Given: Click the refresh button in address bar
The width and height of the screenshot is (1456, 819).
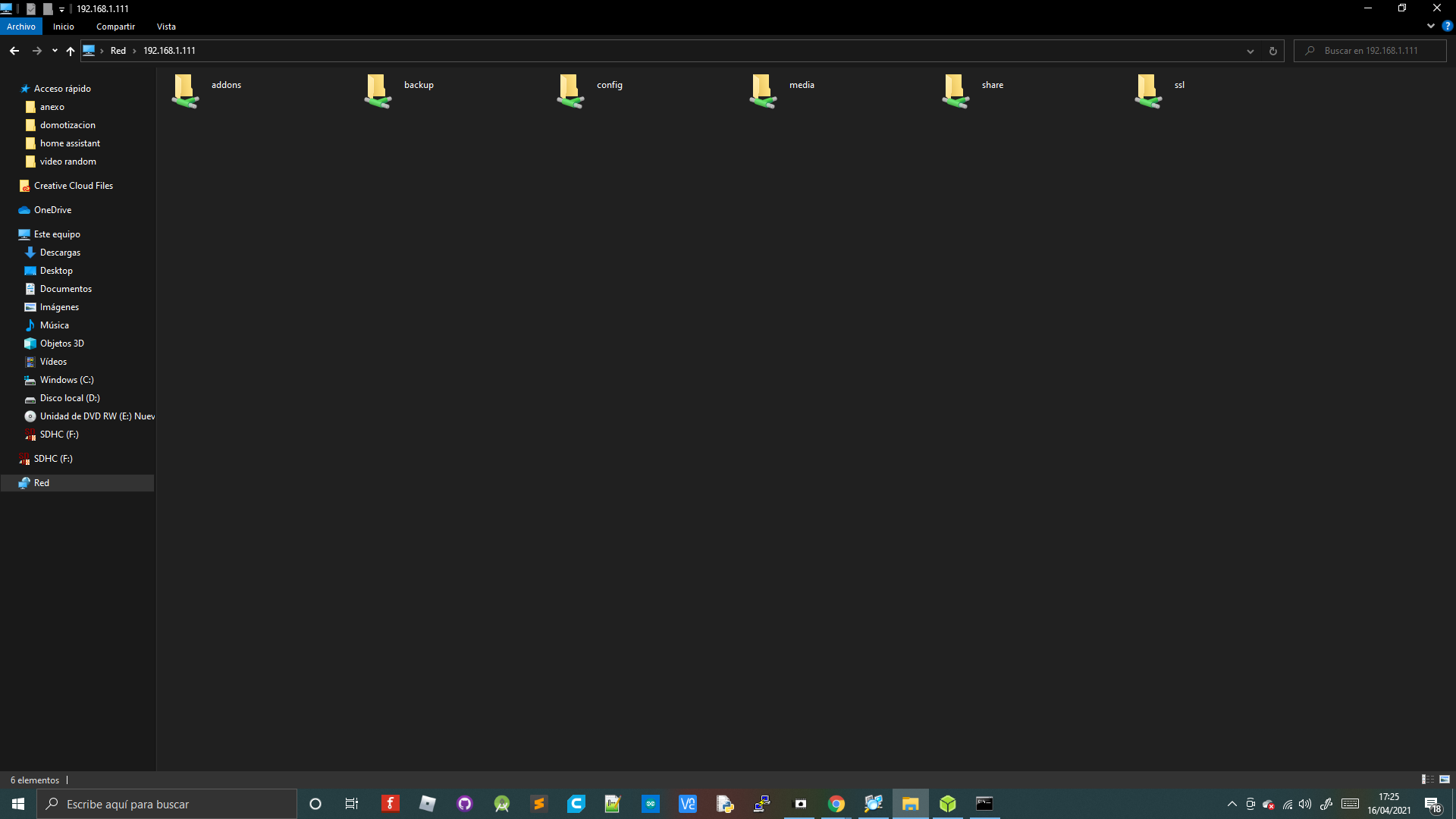Looking at the screenshot, I should [x=1273, y=51].
